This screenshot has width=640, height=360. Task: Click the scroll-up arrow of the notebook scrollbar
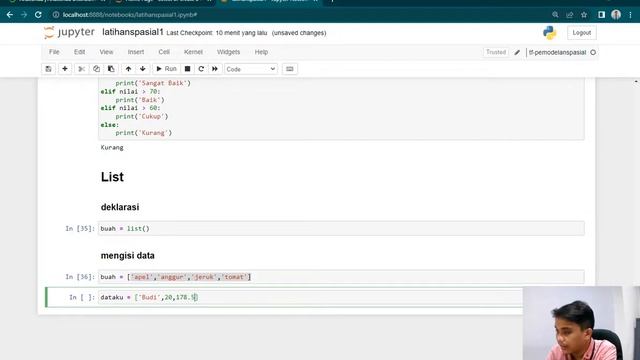pyautogui.click(x=636, y=82)
